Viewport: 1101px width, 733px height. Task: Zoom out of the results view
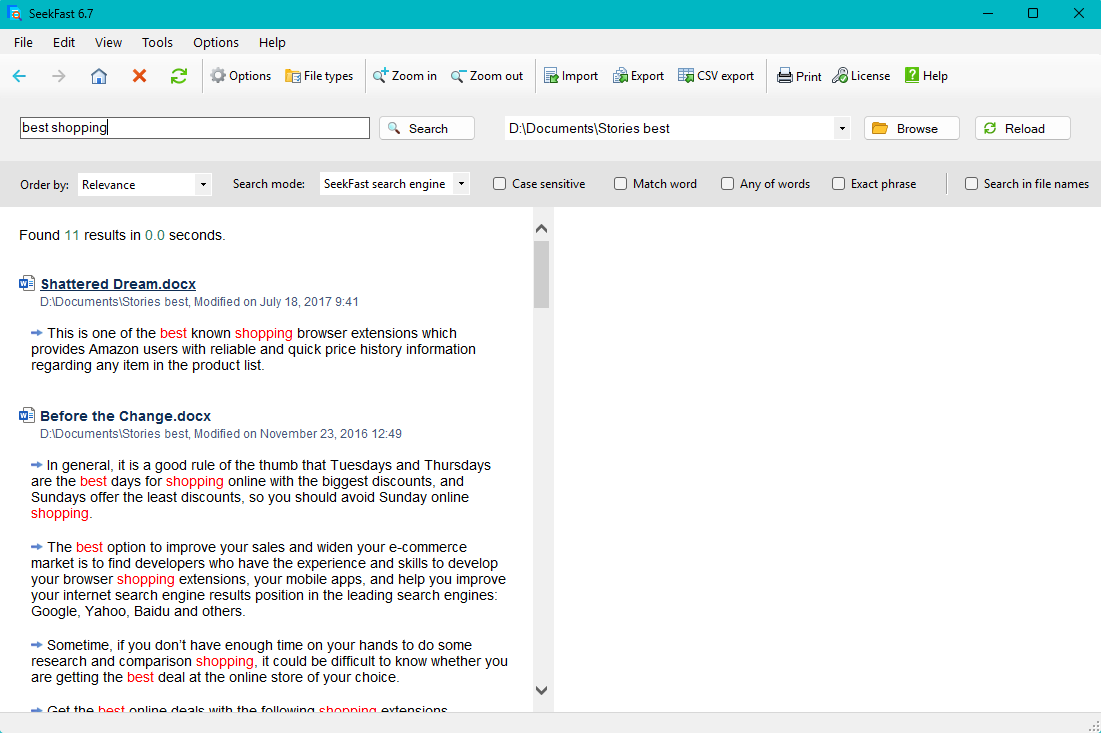pos(487,75)
